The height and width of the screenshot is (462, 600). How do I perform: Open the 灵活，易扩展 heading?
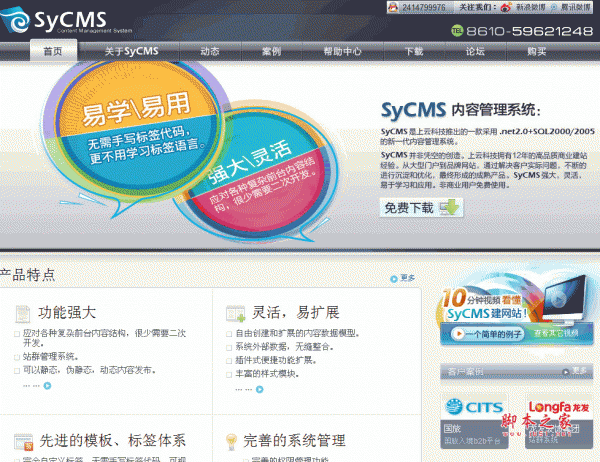(295, 313)
